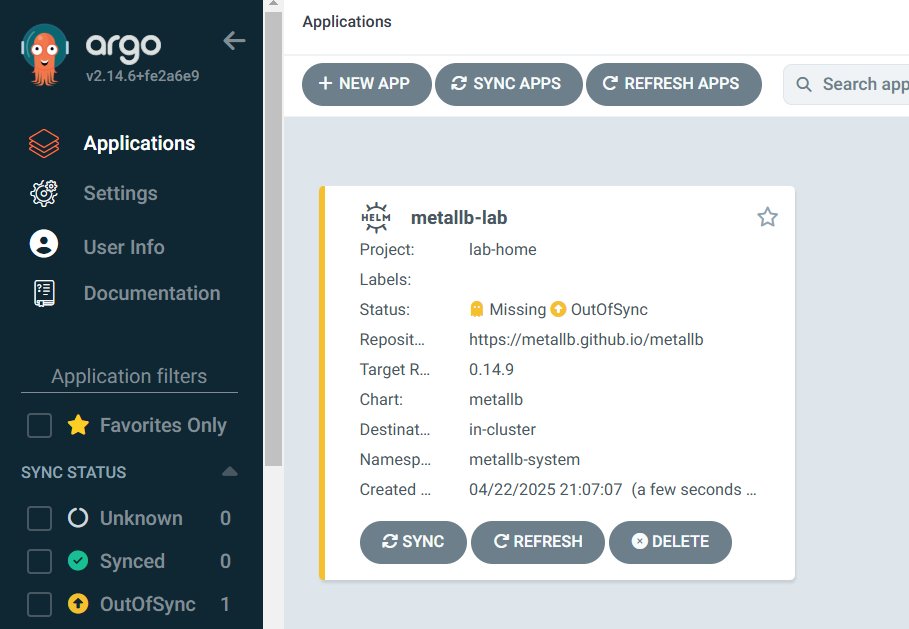Screen dimensions: 909x629
Task: Click the Applications breadcrumb heading
Action: pos(347,21)
